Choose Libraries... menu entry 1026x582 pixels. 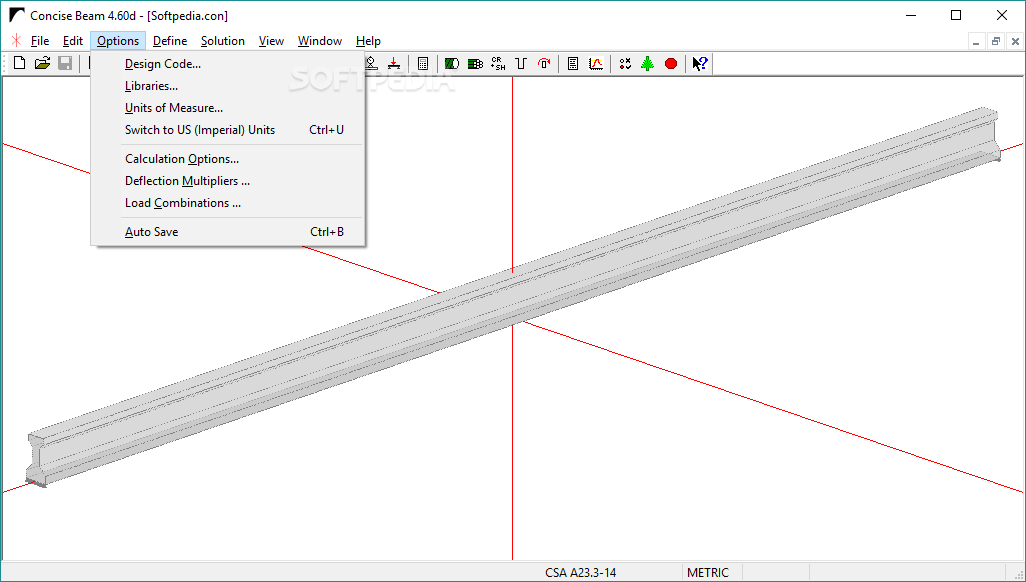[x=227, y=86]
